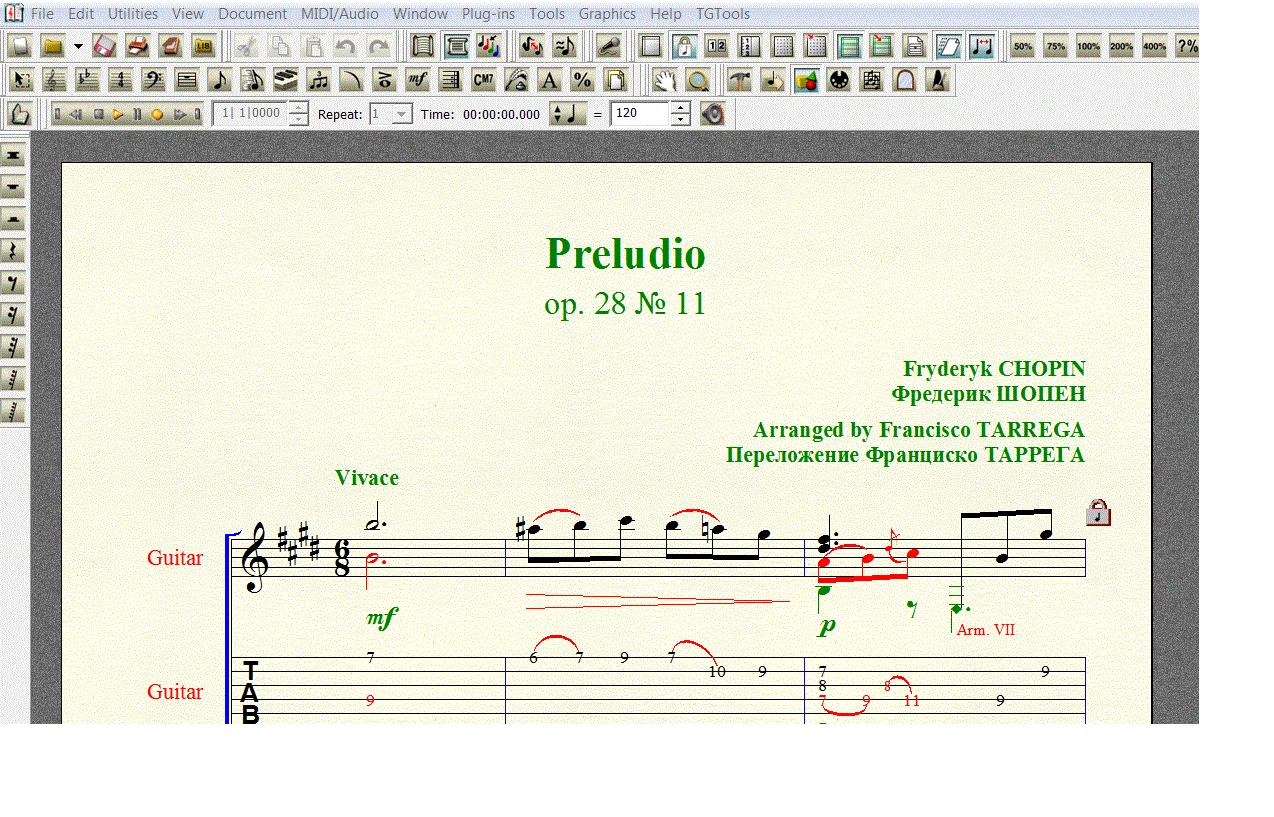Start playback with the Play button
The width and height of the screenshot is (1274, 817).
[118, 114]
